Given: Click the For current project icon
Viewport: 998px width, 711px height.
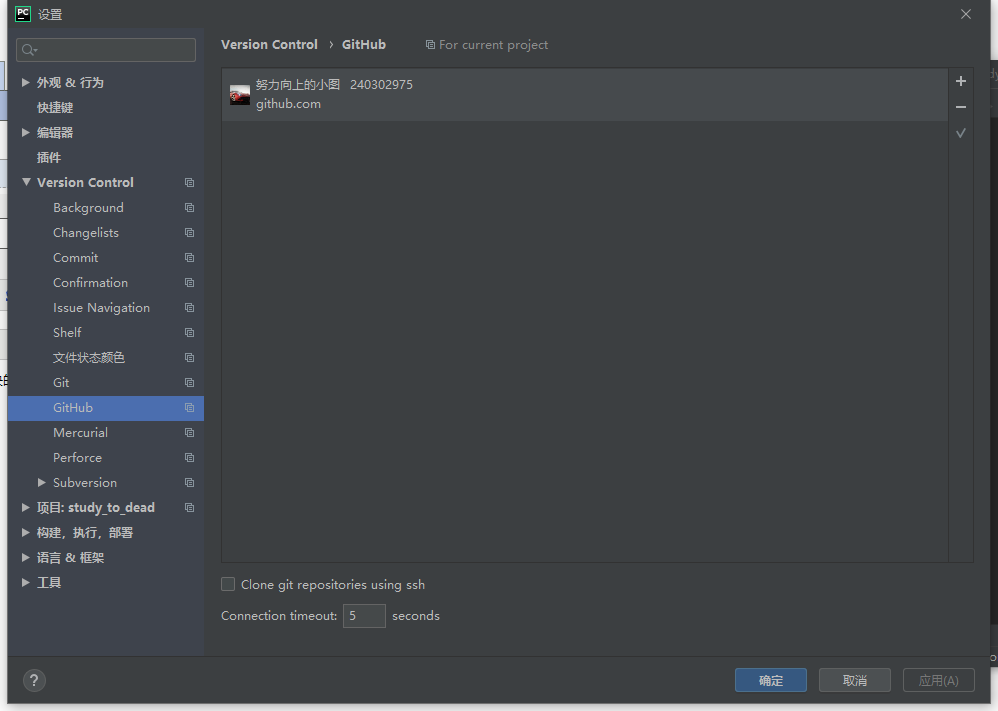Looking at the screenshot, I should [430, 45].
